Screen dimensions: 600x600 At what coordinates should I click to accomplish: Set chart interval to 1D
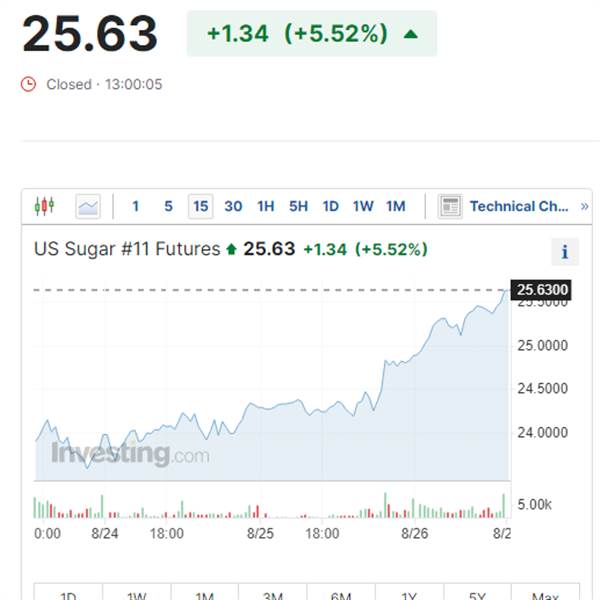pyautogui.click(x=331, y=207)
